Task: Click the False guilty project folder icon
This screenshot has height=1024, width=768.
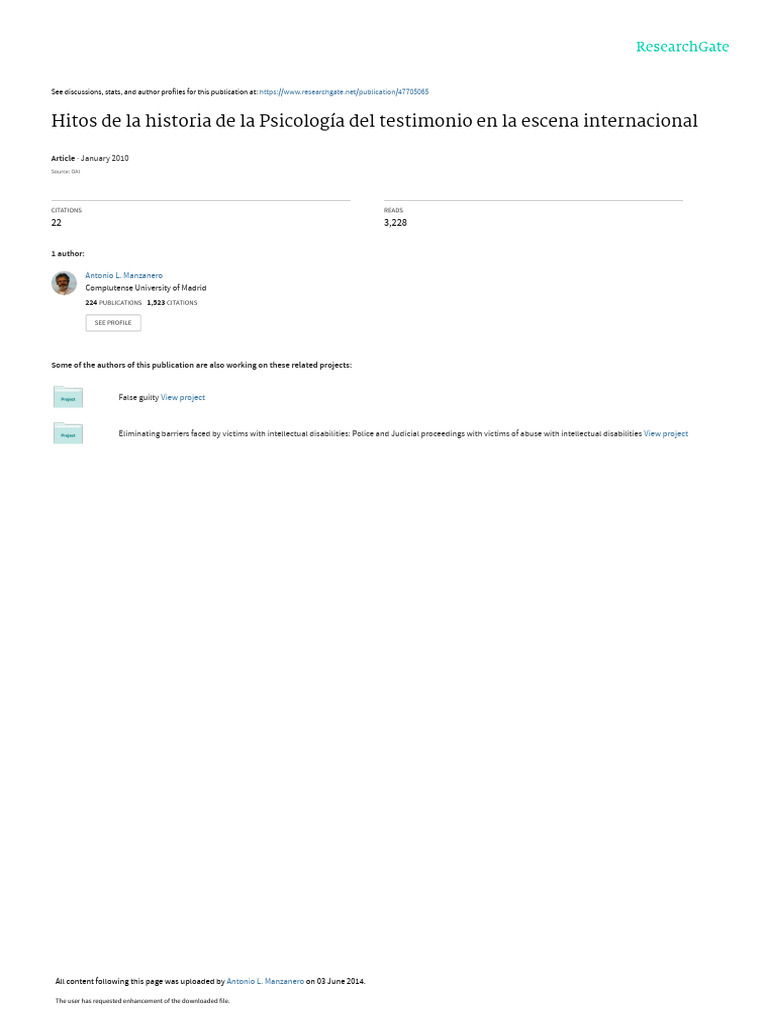Action: pyautogui.click(x=68, y=397)
